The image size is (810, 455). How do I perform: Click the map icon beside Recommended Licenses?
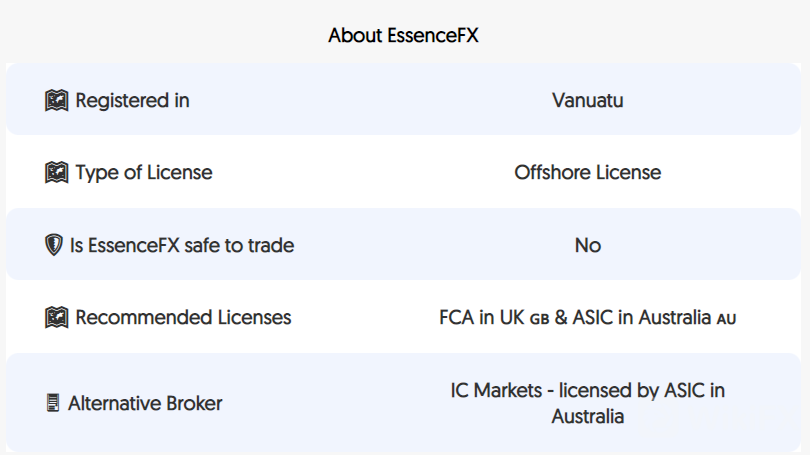56,317
